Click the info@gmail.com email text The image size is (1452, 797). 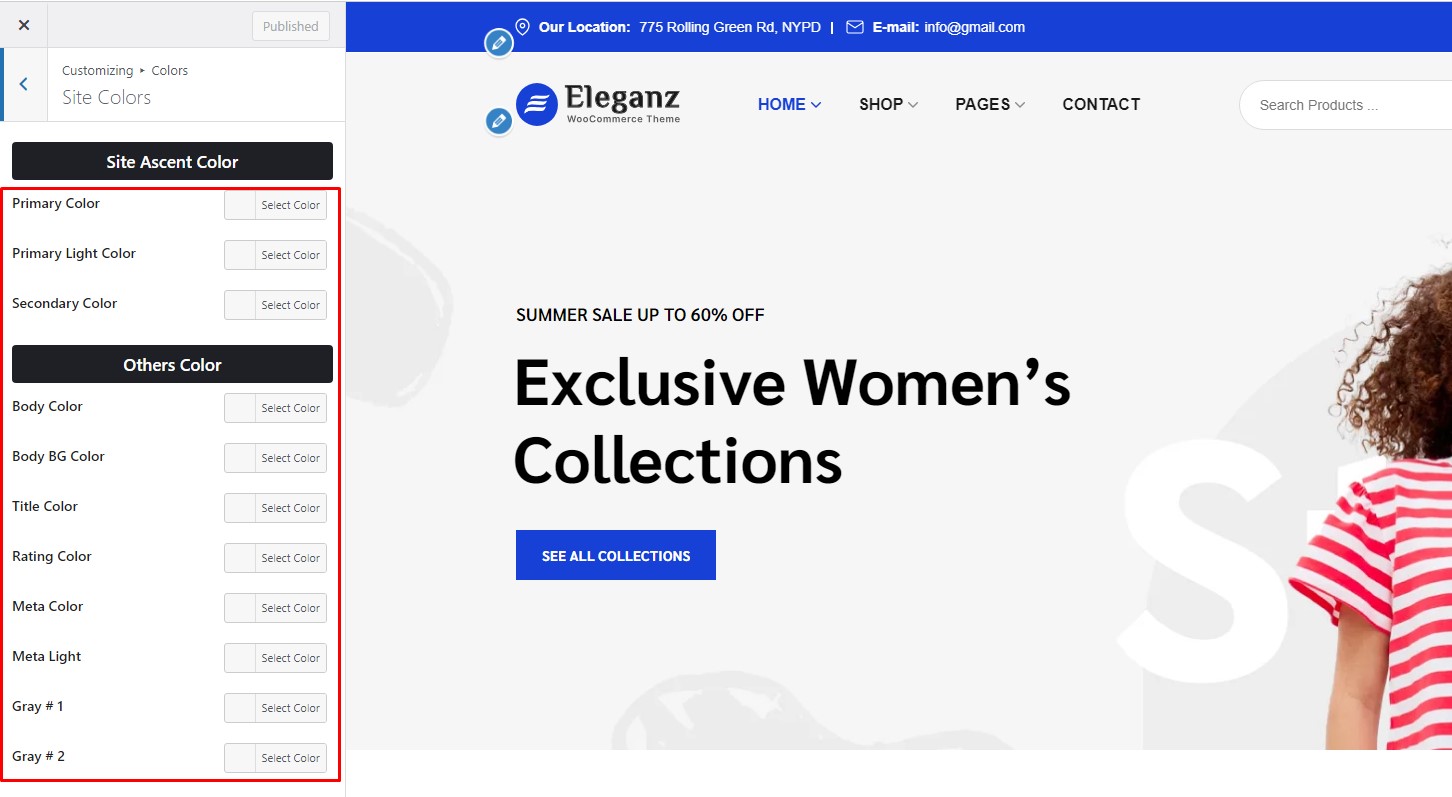(x=975, y=27)
